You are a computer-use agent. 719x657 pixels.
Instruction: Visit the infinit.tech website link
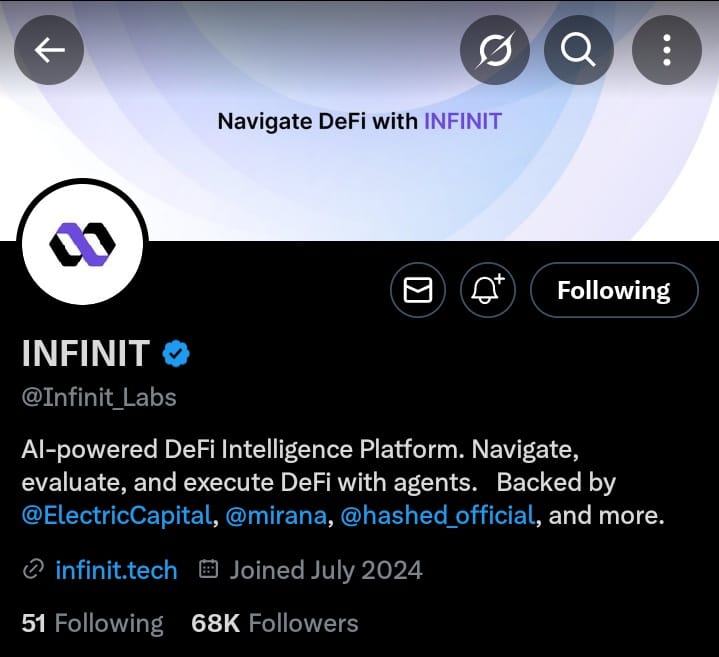coord(116,570)
